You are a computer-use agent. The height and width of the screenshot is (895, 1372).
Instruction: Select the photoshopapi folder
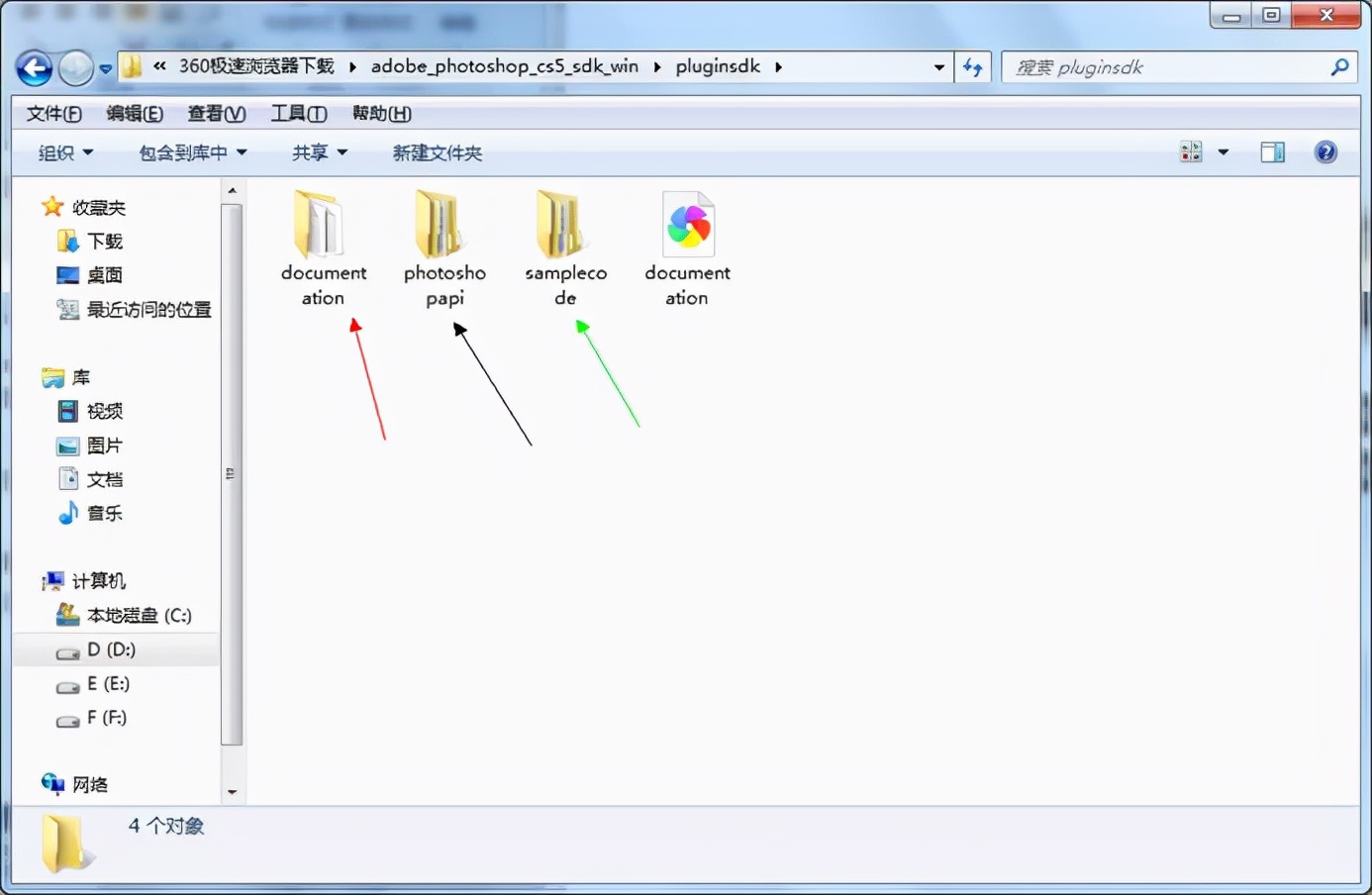click(444, 249)
